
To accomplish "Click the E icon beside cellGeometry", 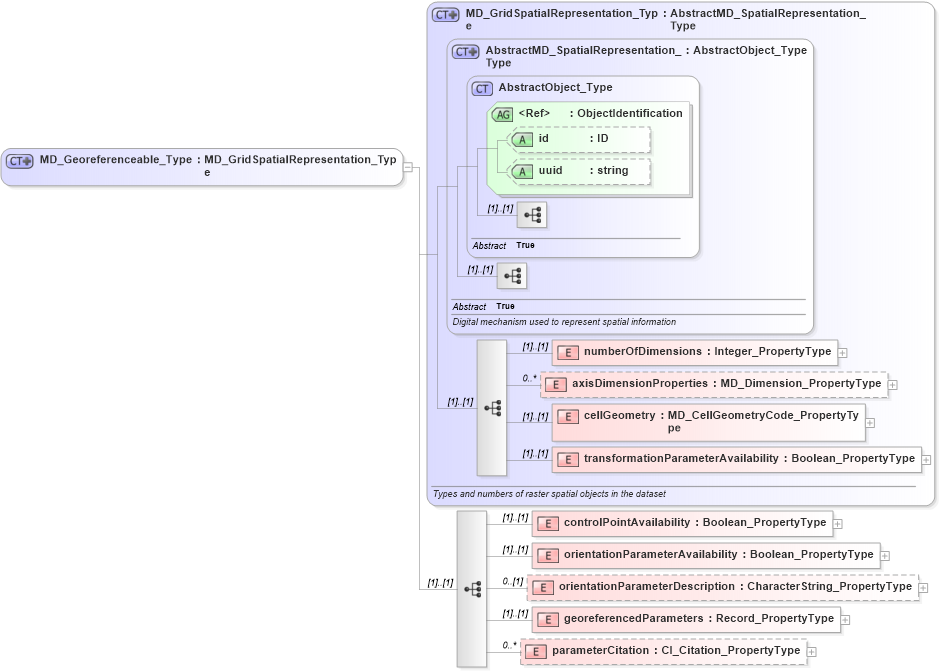I will click(566, 416).
